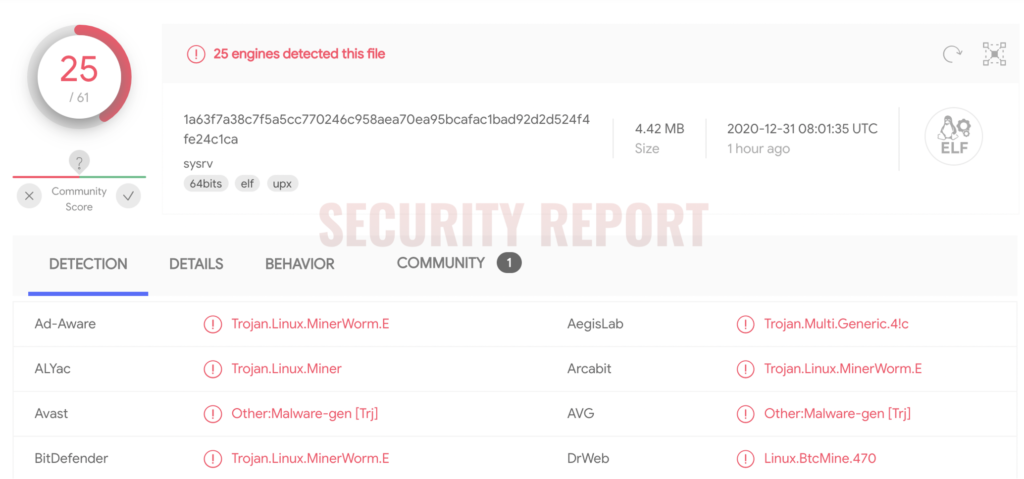This screenshot has height=479, width=1024.
Task: Vote harmless with the checkmark button
Action: [129, 196]
